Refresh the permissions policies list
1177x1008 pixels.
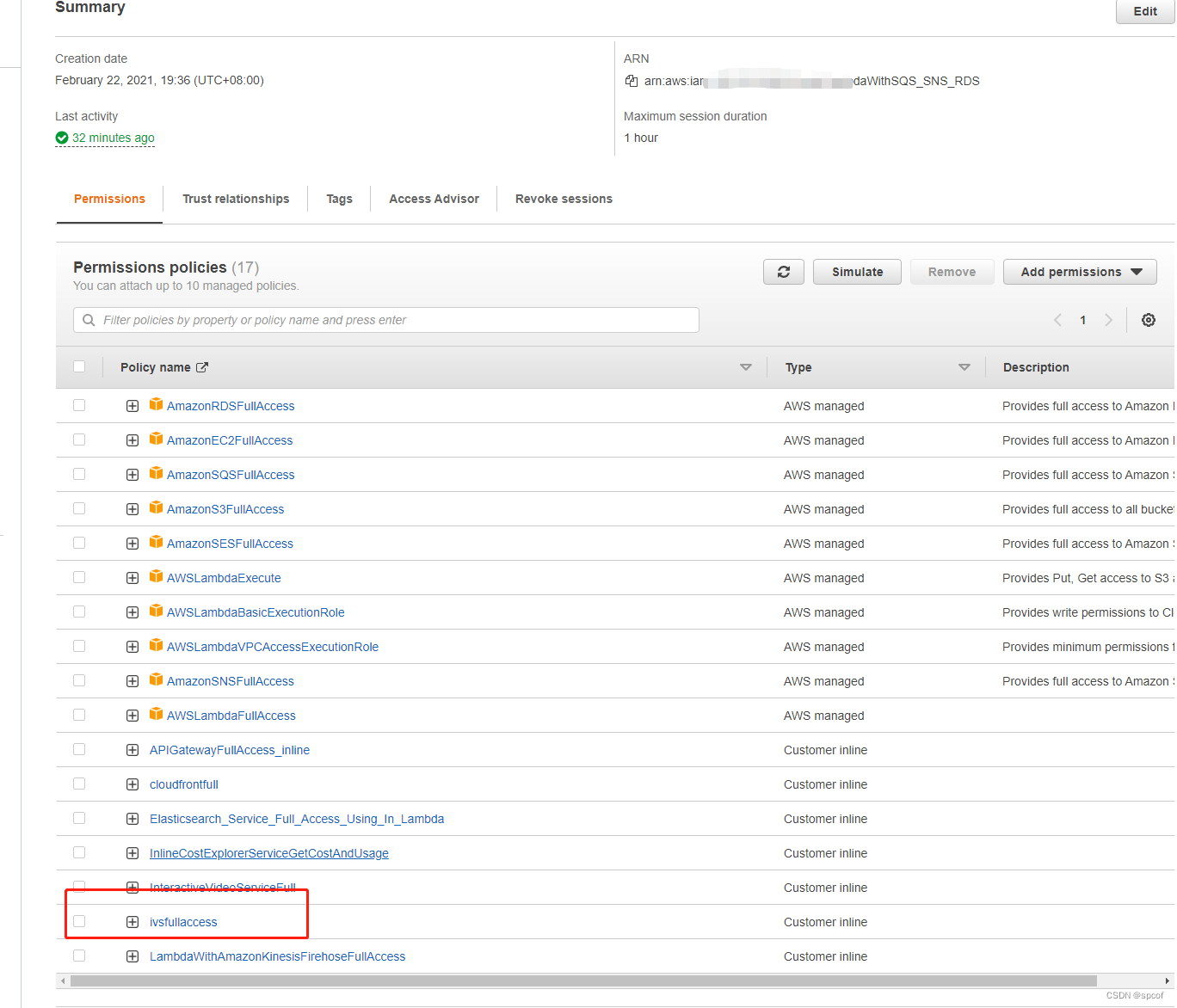tap(784, 272)
